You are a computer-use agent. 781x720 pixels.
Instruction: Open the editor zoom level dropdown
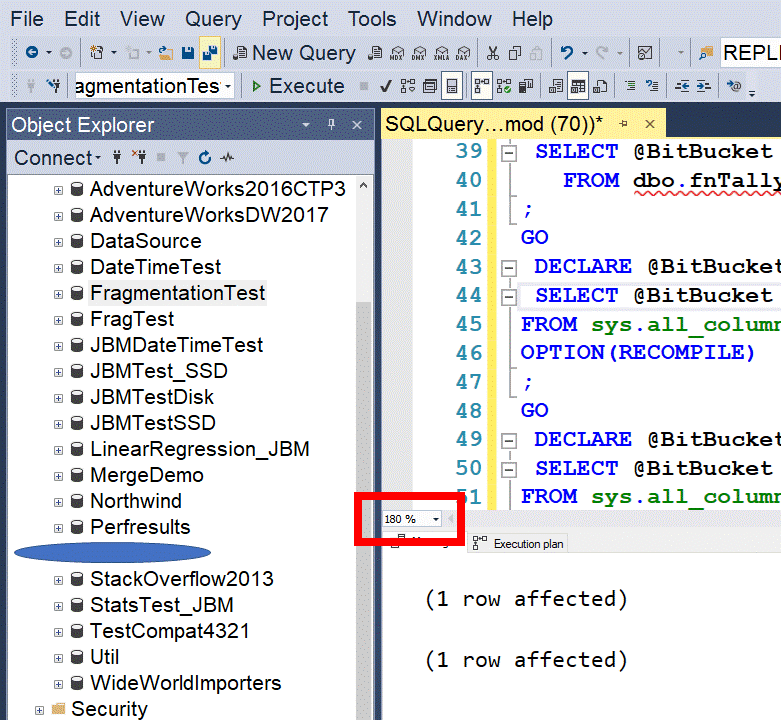pos(436,519)
